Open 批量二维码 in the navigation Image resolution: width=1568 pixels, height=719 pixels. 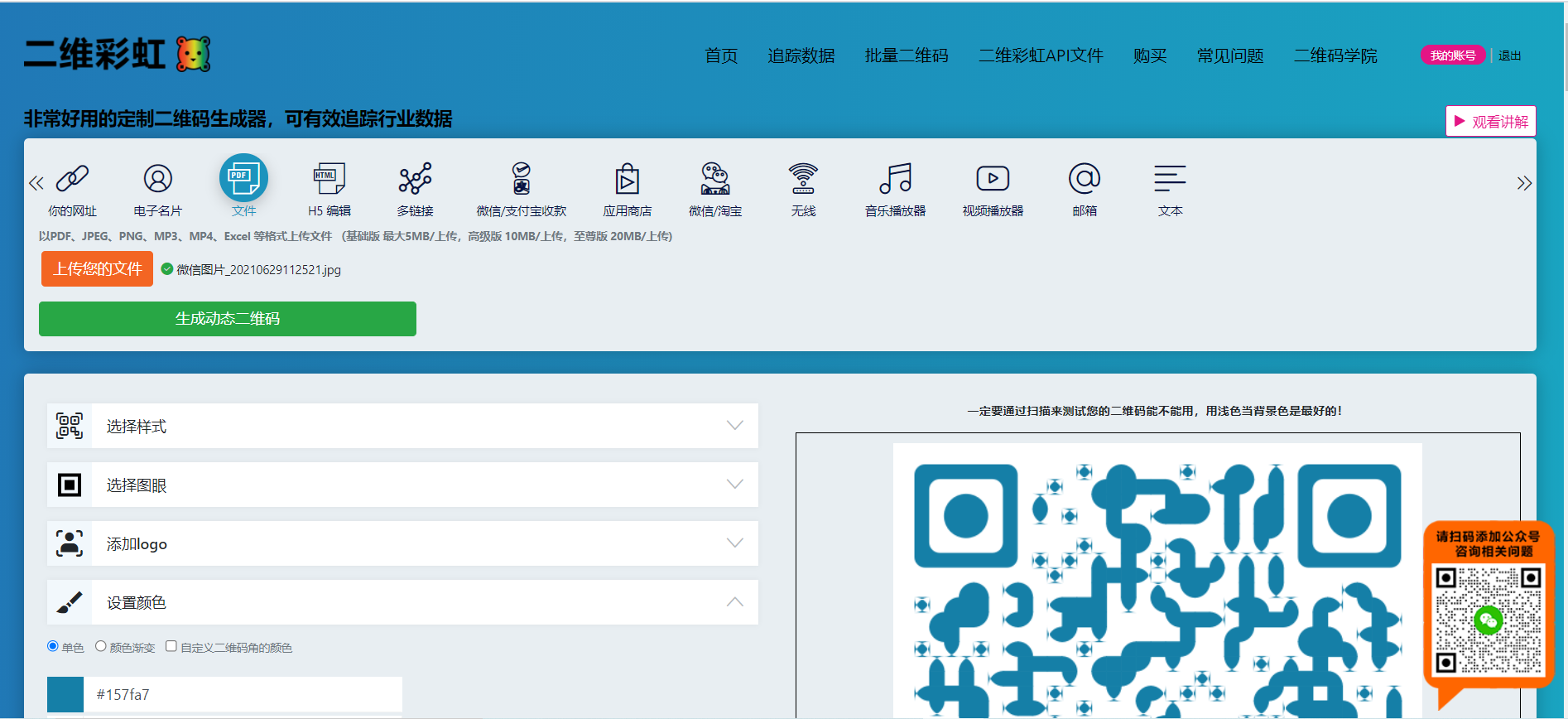click(907, 55)
